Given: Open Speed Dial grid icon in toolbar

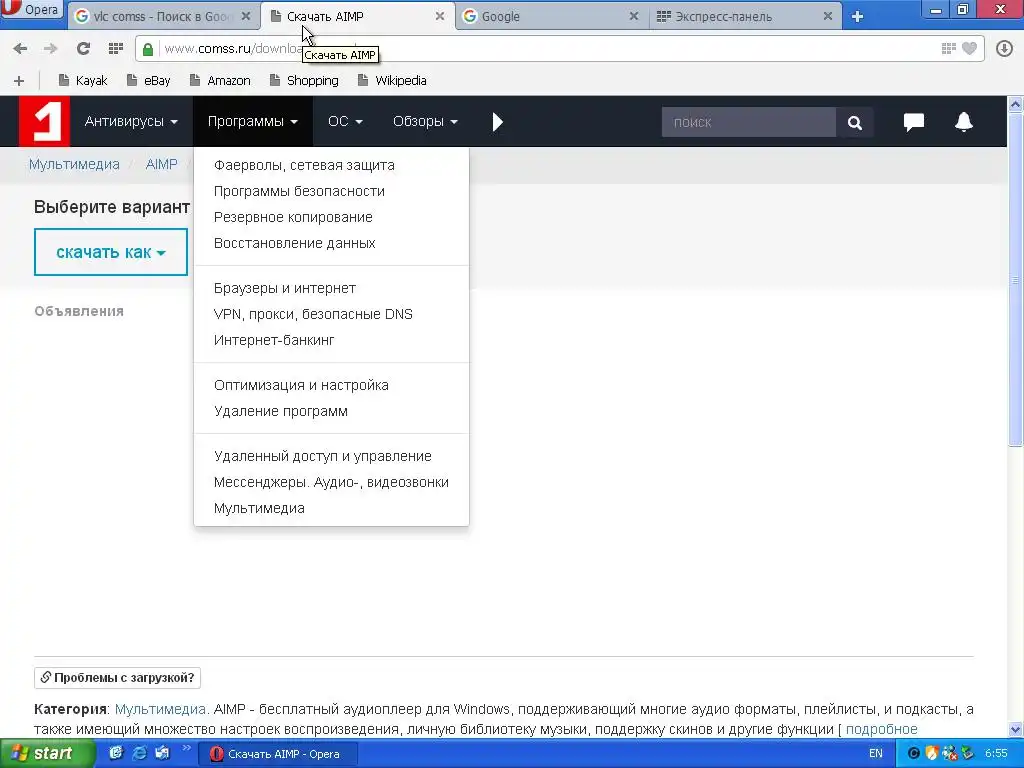Looking at the screenshot, I should pos(116,48).
